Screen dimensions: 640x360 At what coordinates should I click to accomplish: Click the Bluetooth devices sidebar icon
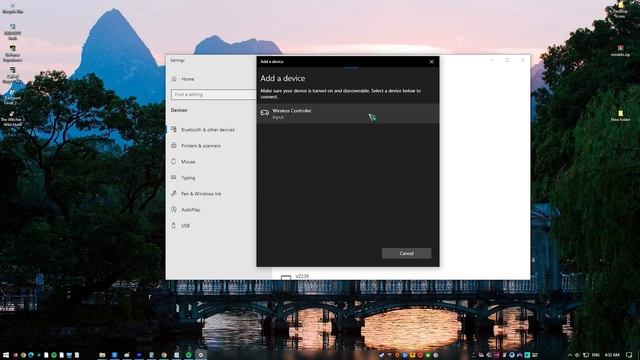pyautogui.click(x=174, y=129)
